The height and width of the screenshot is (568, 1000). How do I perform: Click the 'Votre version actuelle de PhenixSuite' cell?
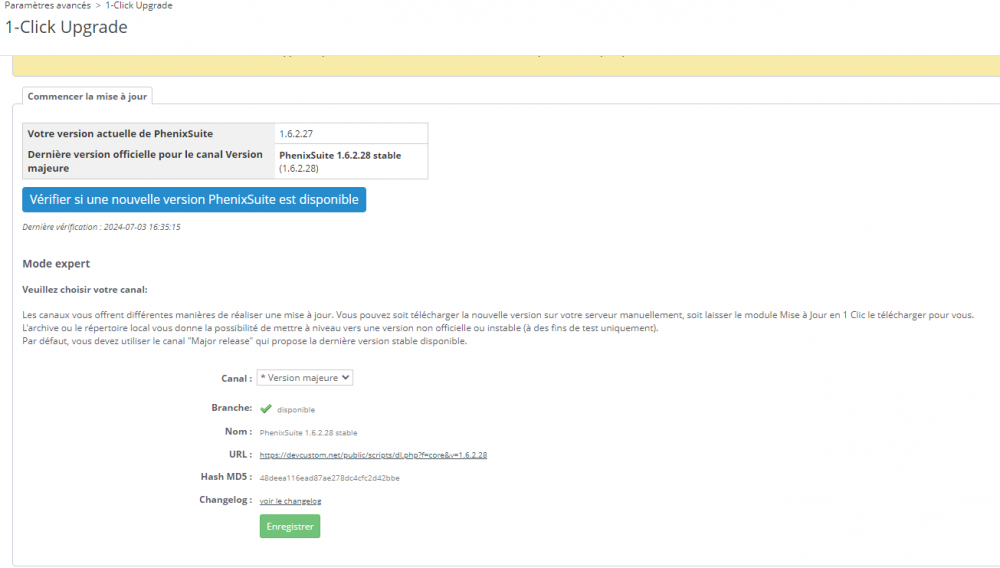pyautogui.click(x=149, y=134)
